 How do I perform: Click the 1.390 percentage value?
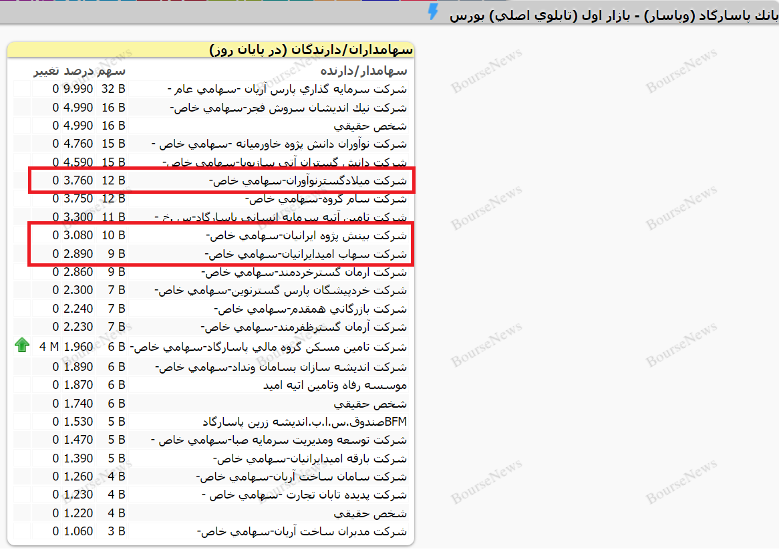click(78, 458)
